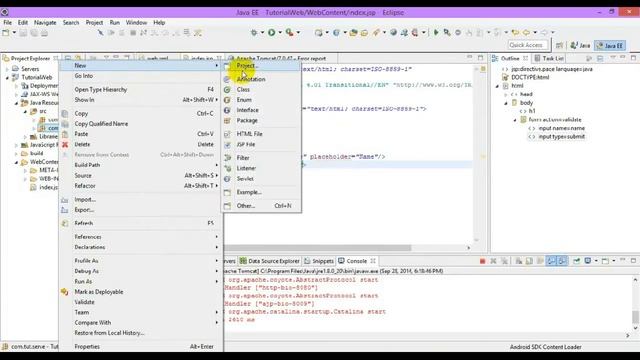Open the Navigate menu
Screen dimensions: 640x360
click(x=45, y=22)
